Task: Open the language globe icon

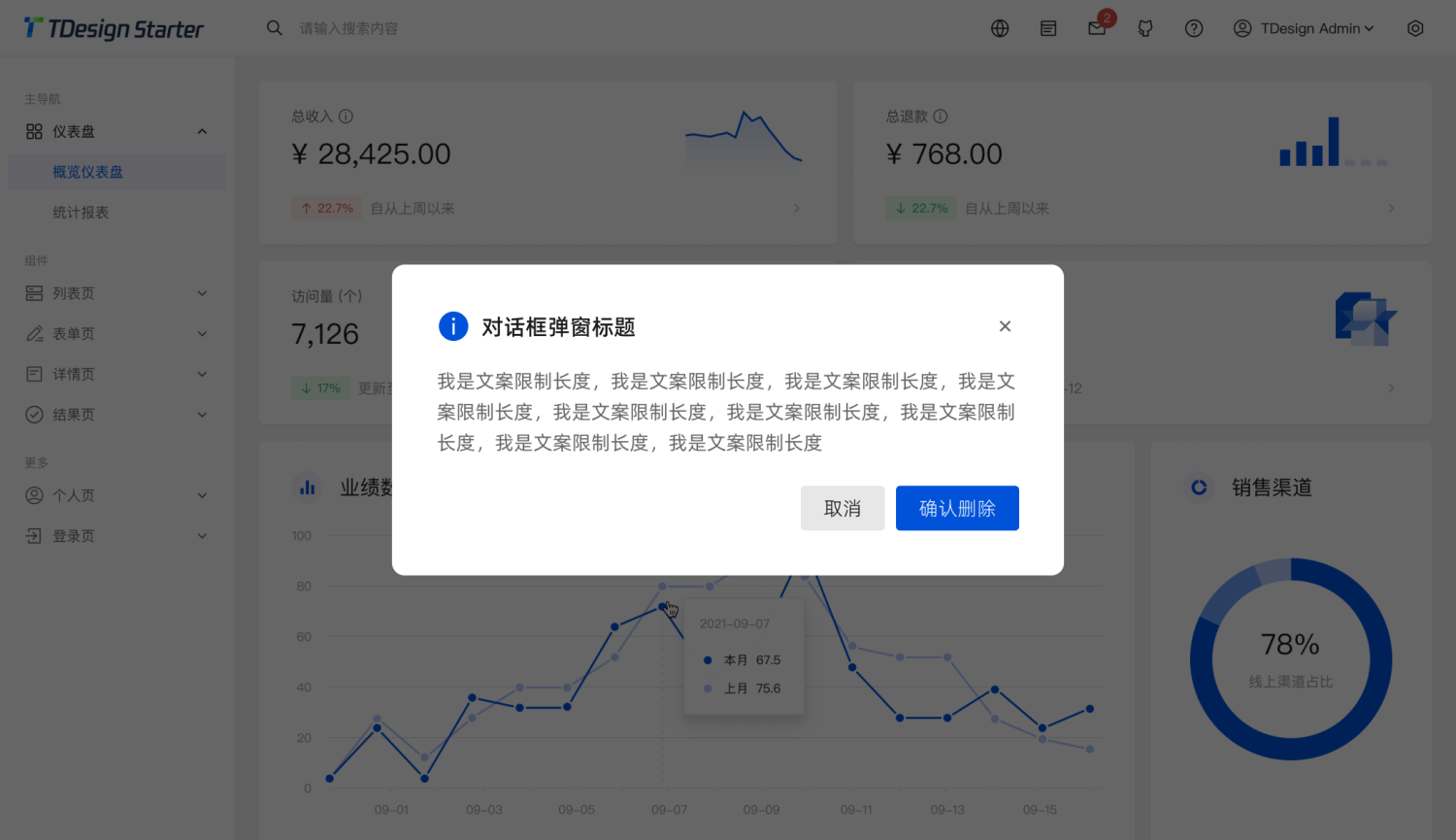Action: [1000, 28]
